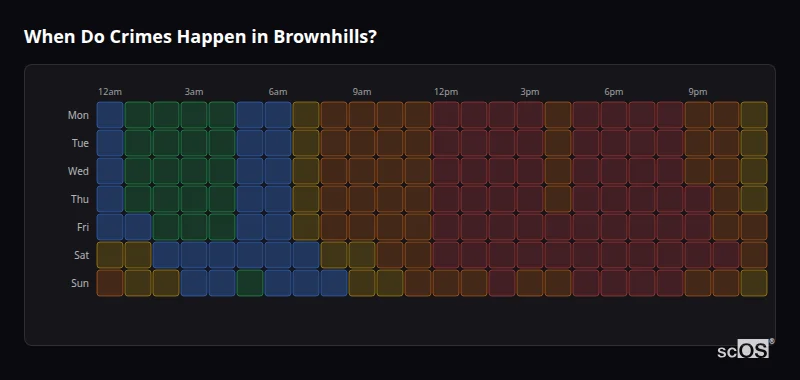Click the "When Do Crimes Happen in Brownhills?" heading
Image resolution: width=800 pixels, height=380 pixels.
[200, 37]
